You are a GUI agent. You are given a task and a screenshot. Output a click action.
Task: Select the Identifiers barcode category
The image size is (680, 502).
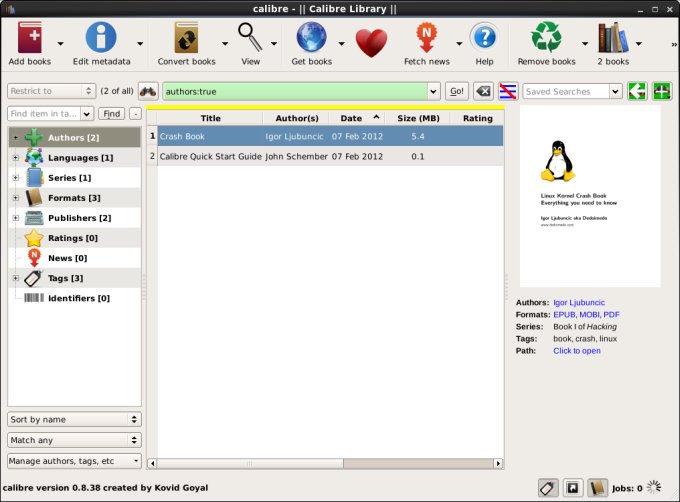(74, 298)
